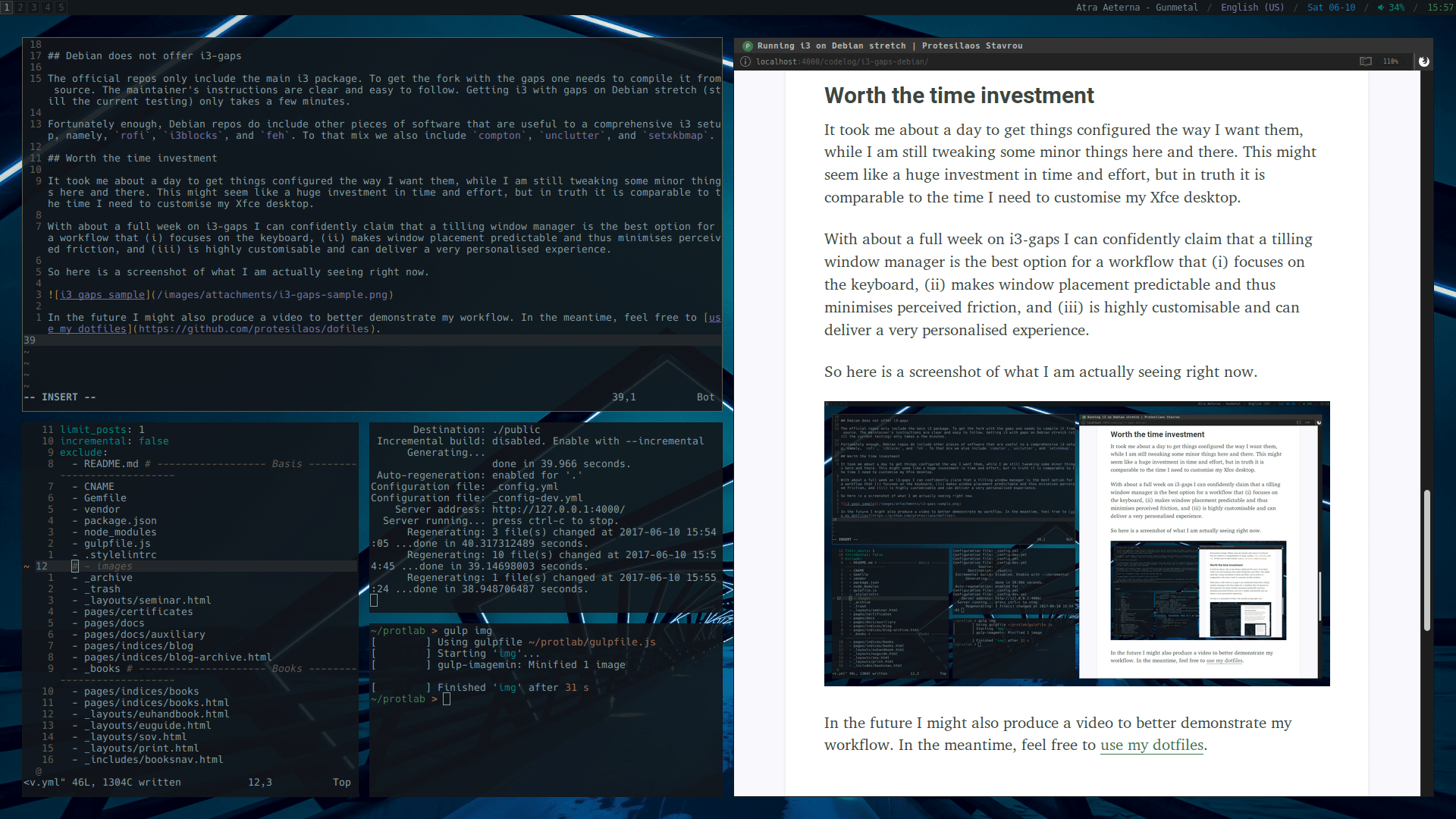Click the localhost URL address field
1456x819 pixels.
(x=842, y=61)
